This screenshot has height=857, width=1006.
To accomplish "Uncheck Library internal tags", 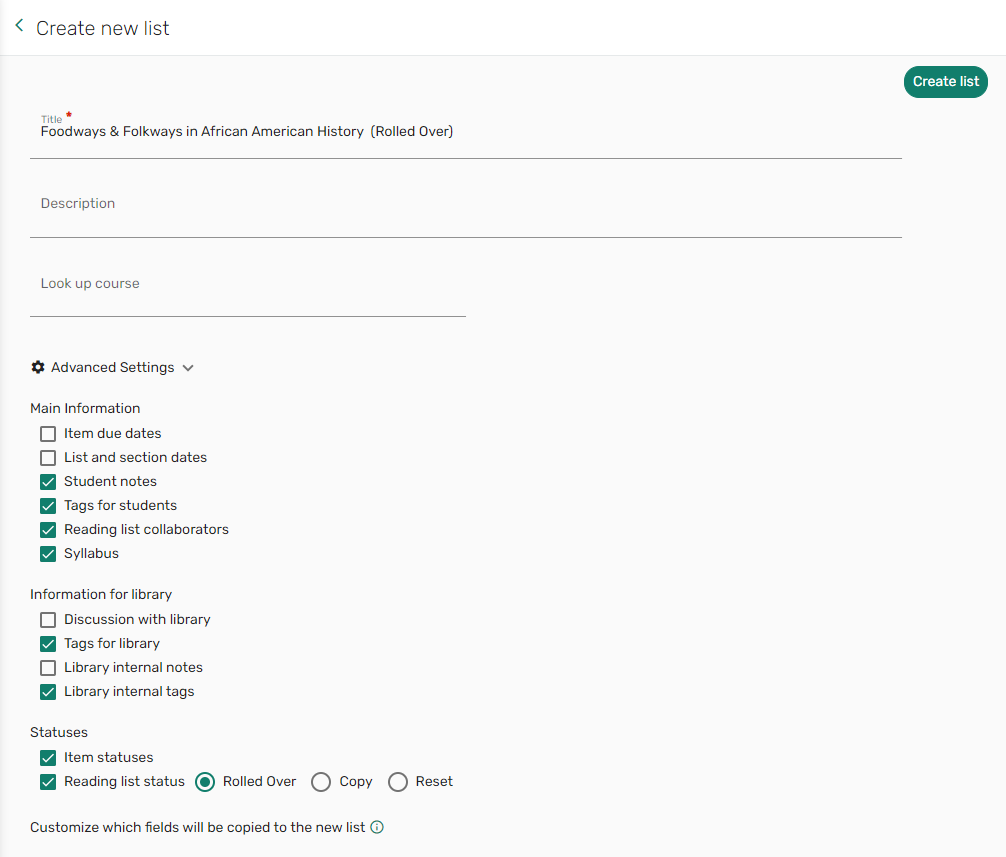I will pos(48,692).
